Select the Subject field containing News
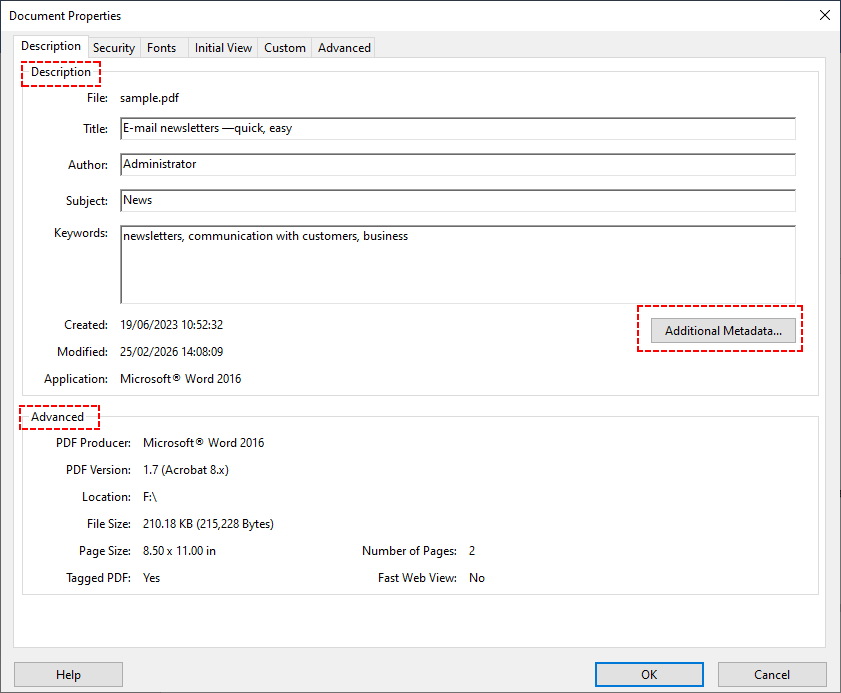 tap(457, 200)
